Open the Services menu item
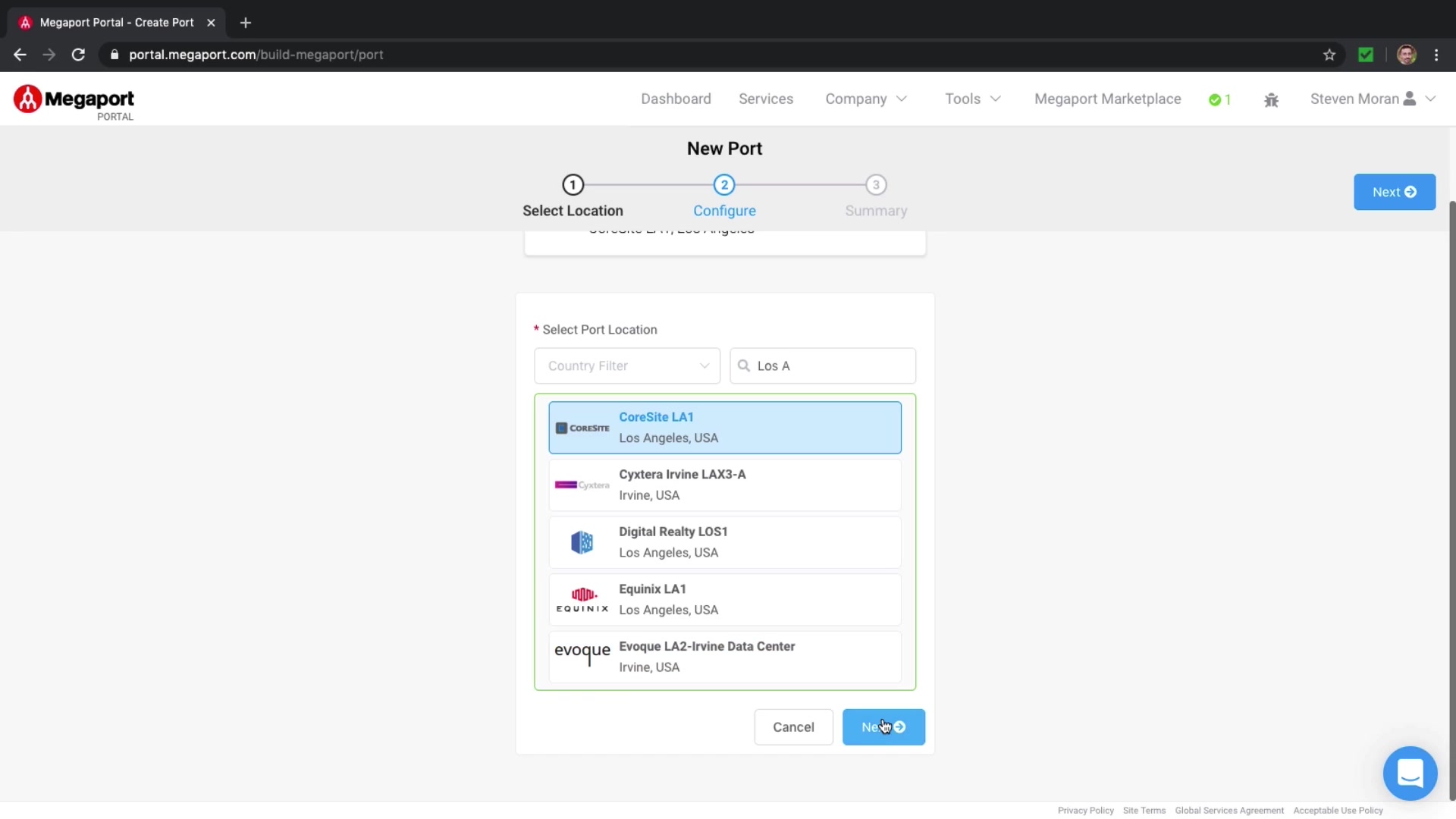This screenshot has height=819, width=1456. (766, 99)
